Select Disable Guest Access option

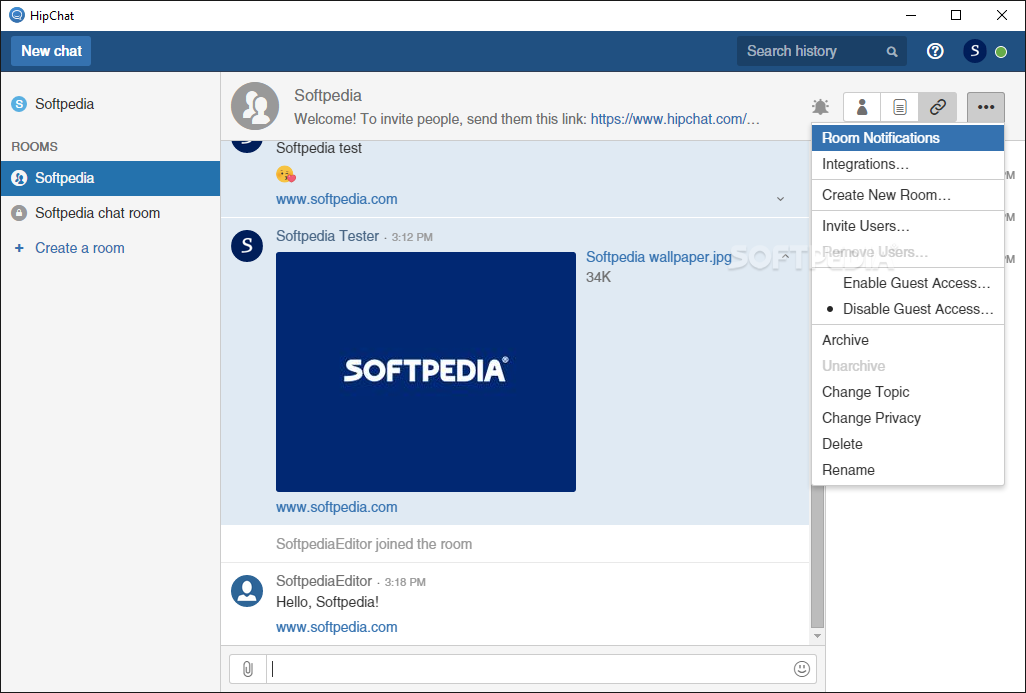coord(908,309)
